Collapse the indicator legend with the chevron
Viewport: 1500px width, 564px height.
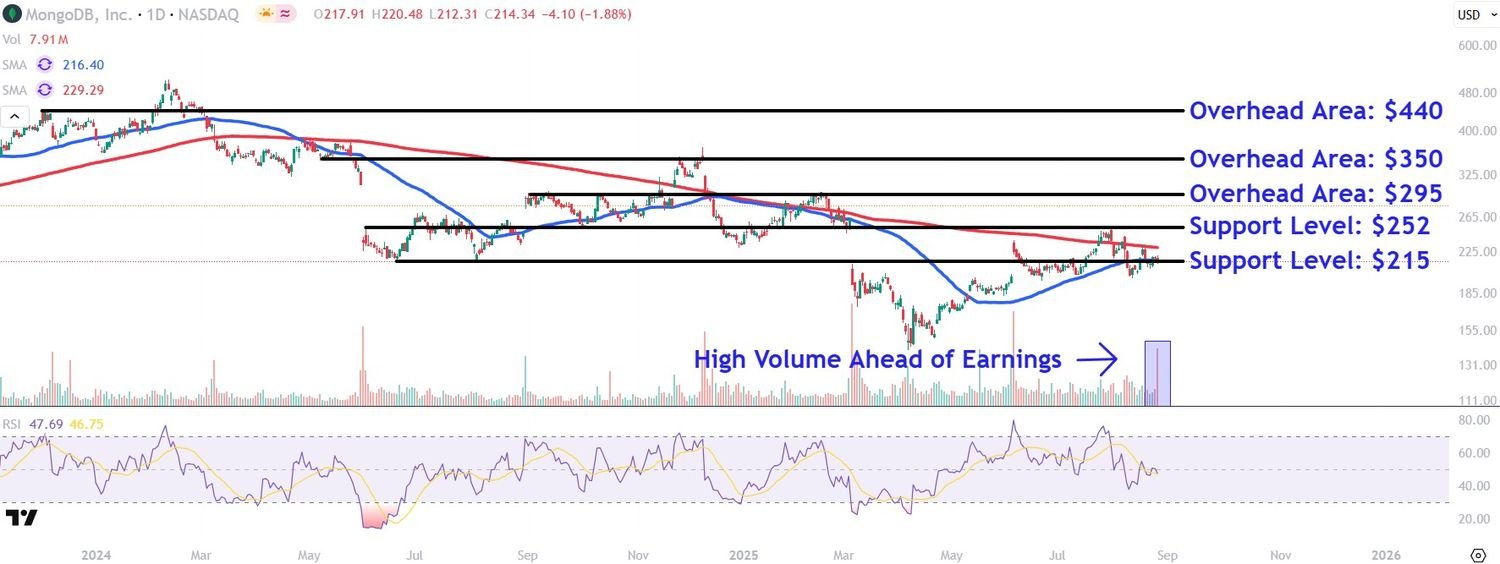click(14, 117)
